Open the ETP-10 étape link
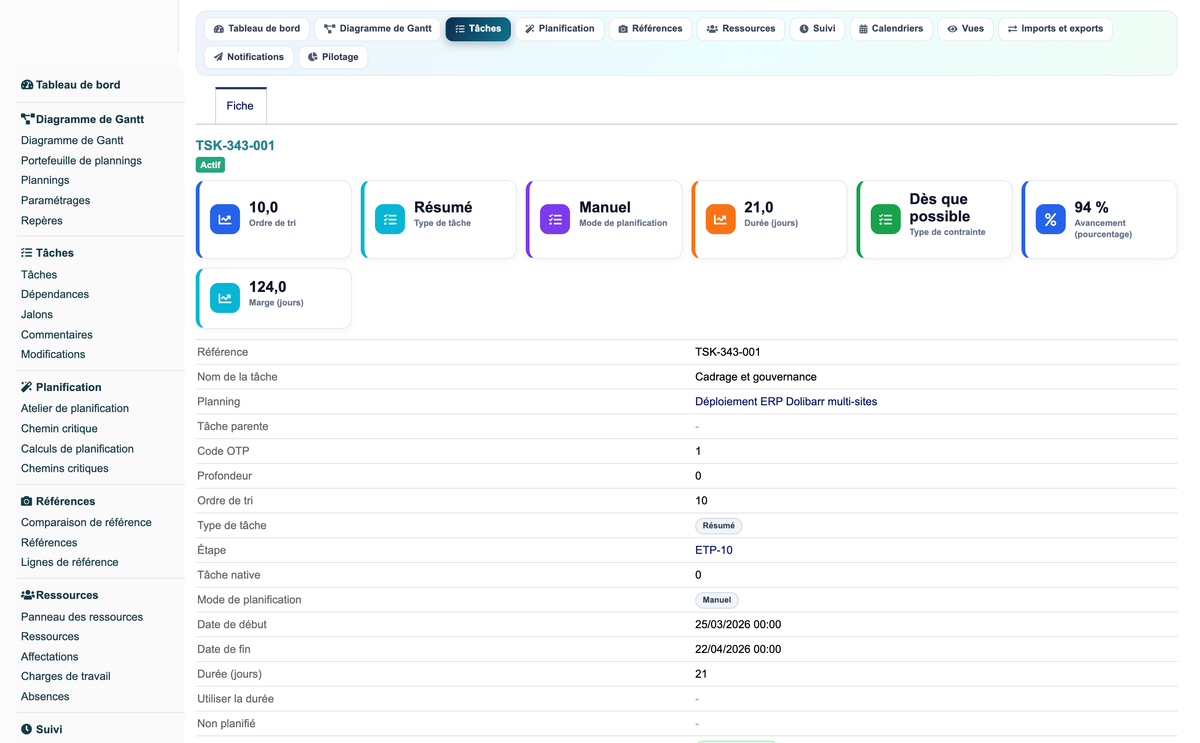Viewport: 1200px width, 743px height. point(714,550)
